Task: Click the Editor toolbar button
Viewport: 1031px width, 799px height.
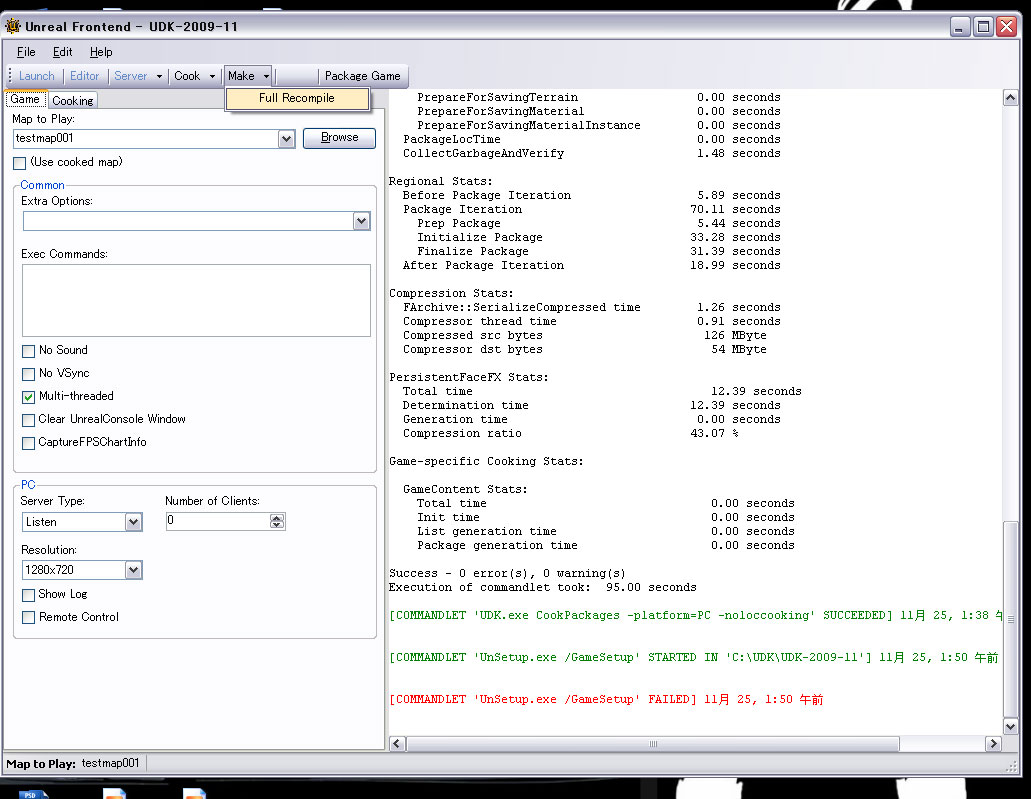Action: (x=84, y=76)
